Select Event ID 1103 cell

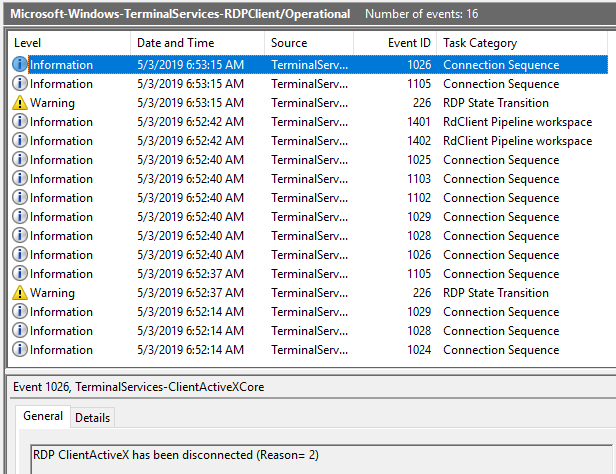(419, 179)
